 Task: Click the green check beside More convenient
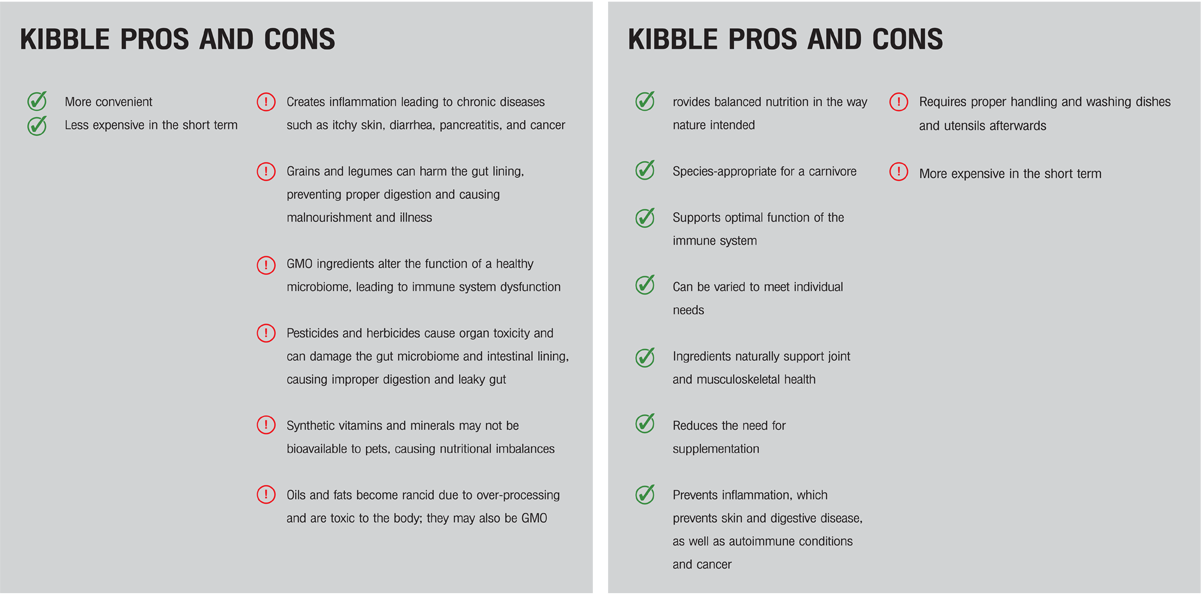click(37, 101)
